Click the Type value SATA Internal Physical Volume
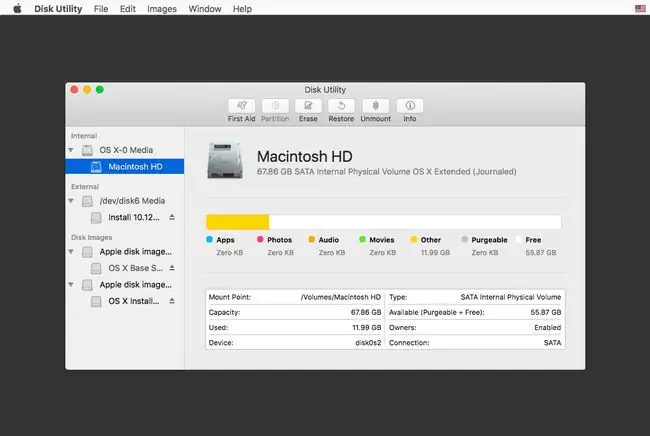The image size is (650, 436). (511, 297)
